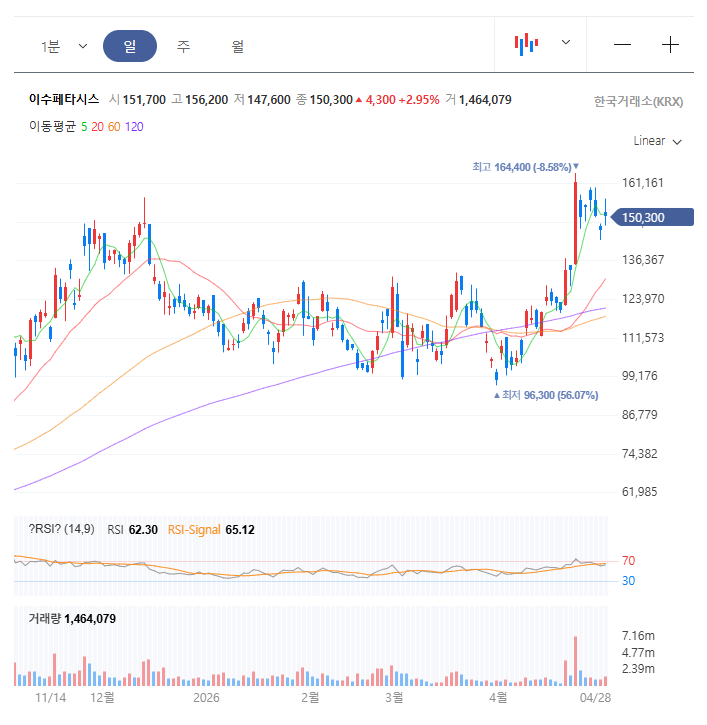Click the 7.16m volume axis label
Screen dimensions: 707x725
638,636
